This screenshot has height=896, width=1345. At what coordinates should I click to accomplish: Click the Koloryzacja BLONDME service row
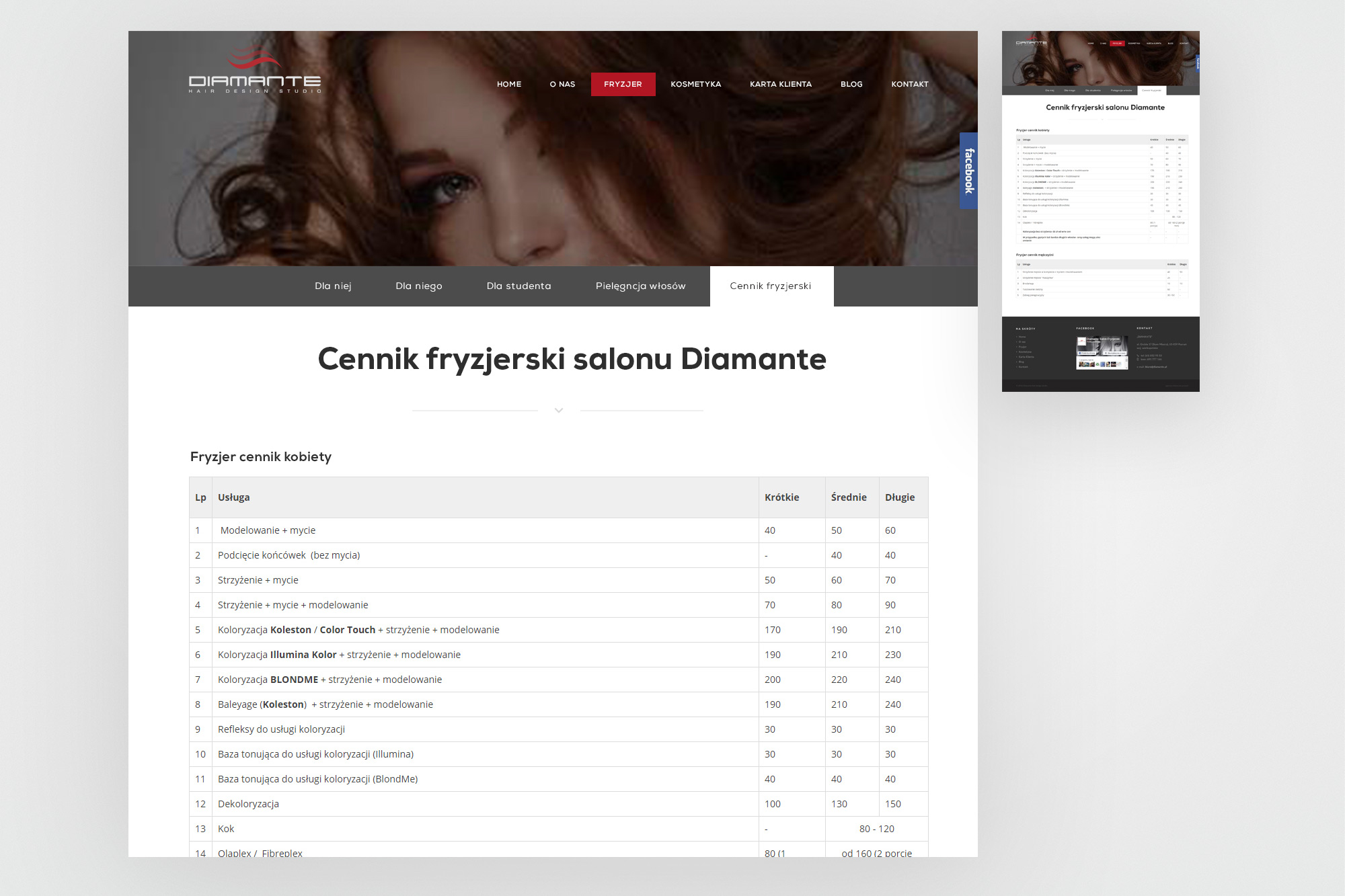pyautogui.click(x=330, y=680)
